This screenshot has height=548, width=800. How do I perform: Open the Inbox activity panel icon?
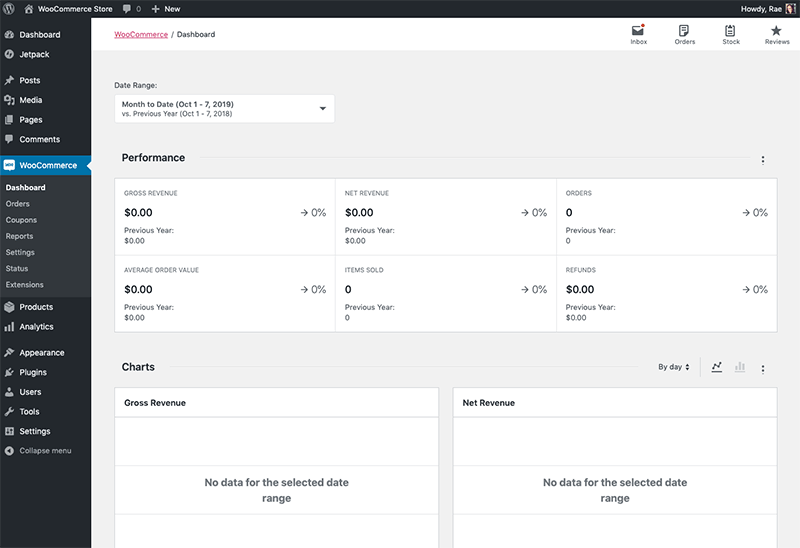coord(638,31)
